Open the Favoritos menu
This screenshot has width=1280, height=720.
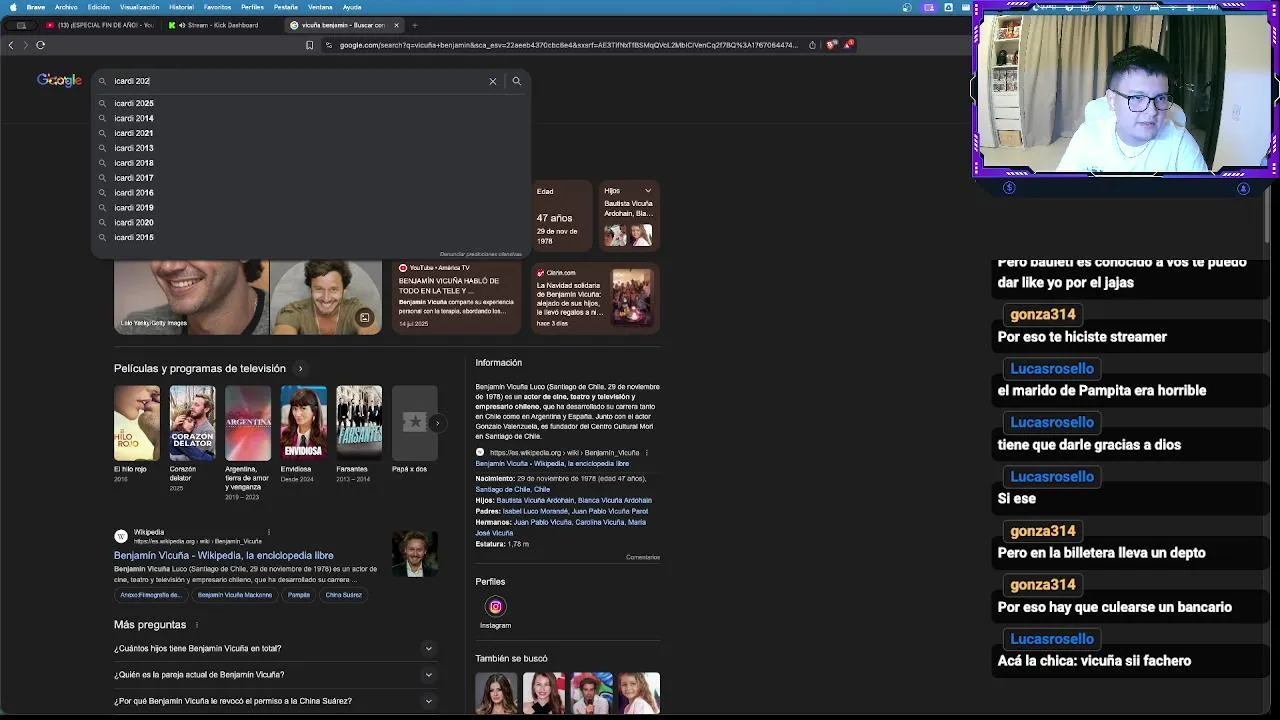point(217,7)
